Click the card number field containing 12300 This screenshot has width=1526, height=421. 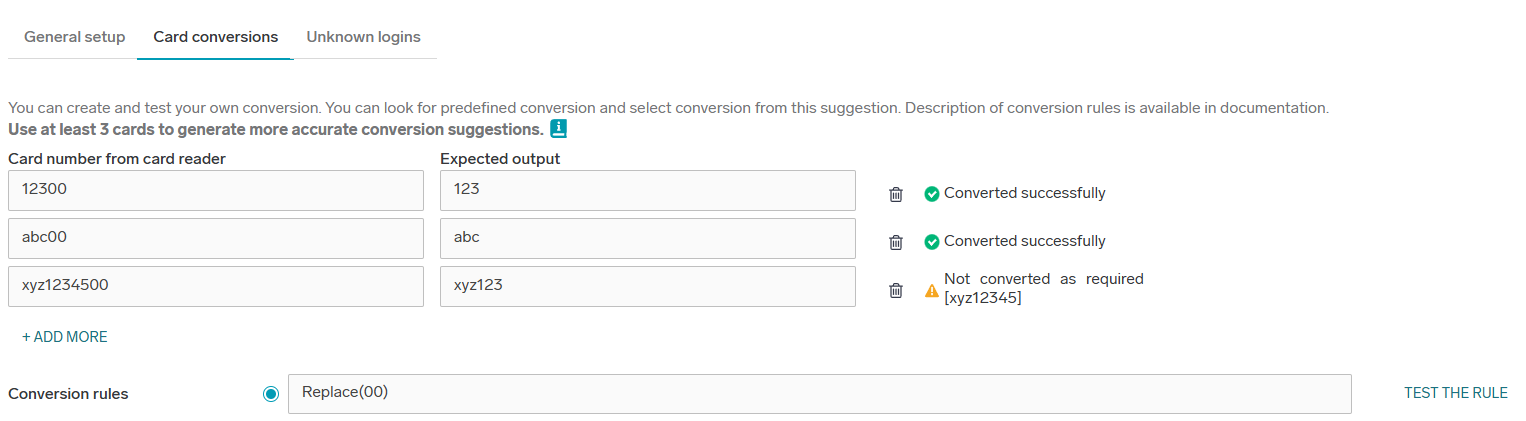click(x=215, y=190)
